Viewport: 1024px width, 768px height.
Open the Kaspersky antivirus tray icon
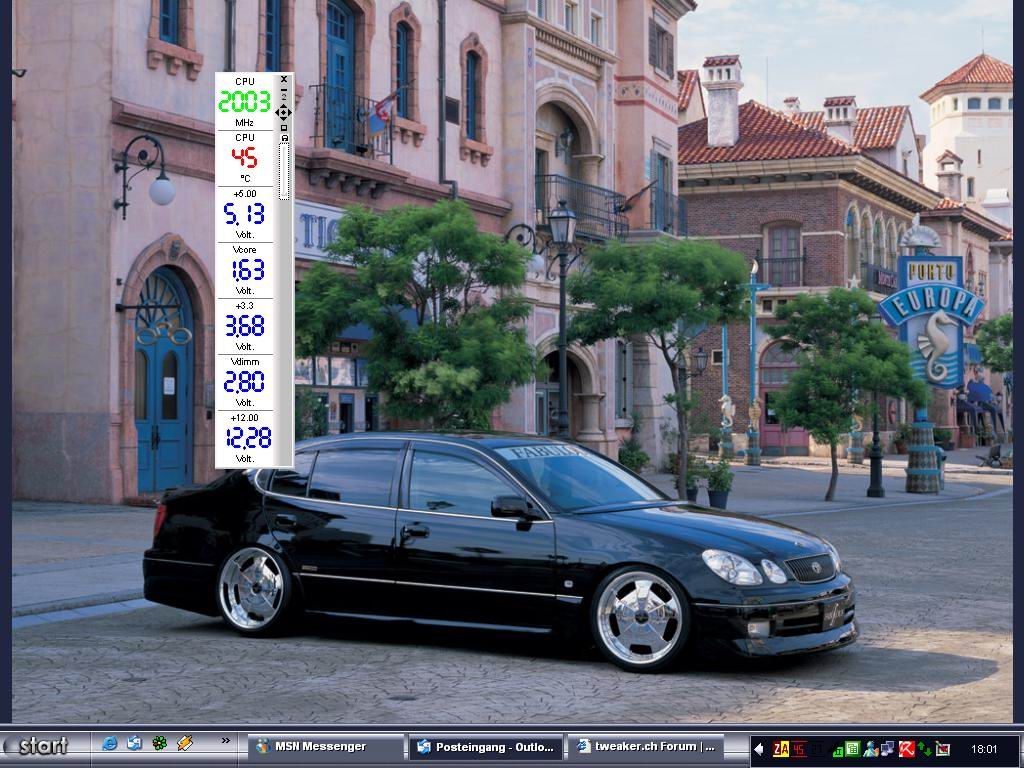[907, 748]
